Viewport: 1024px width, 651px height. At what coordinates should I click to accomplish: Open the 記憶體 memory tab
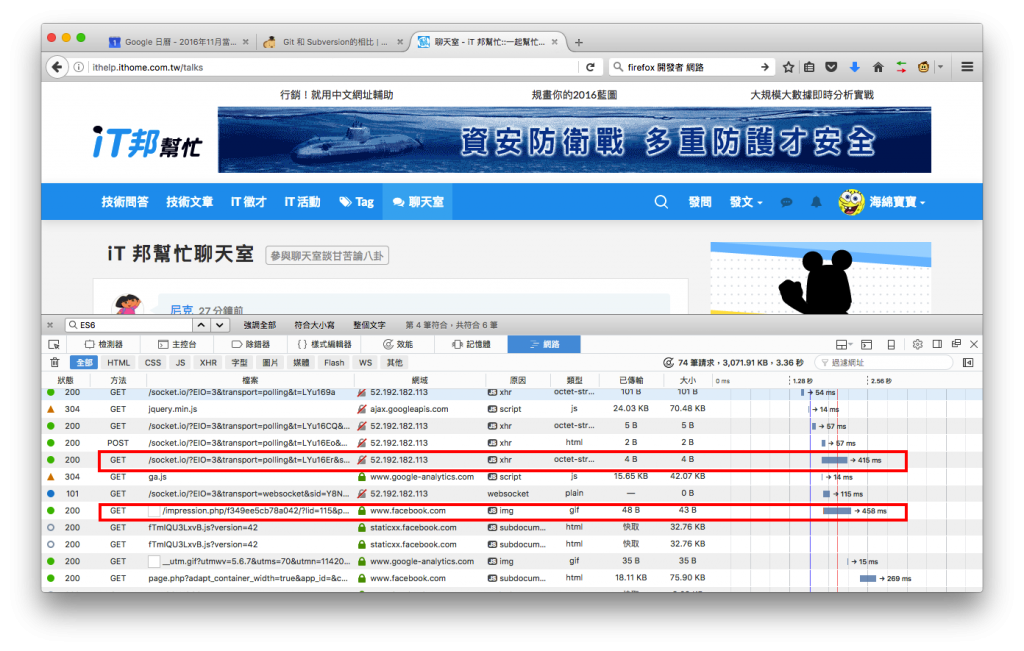click(471, 344)
